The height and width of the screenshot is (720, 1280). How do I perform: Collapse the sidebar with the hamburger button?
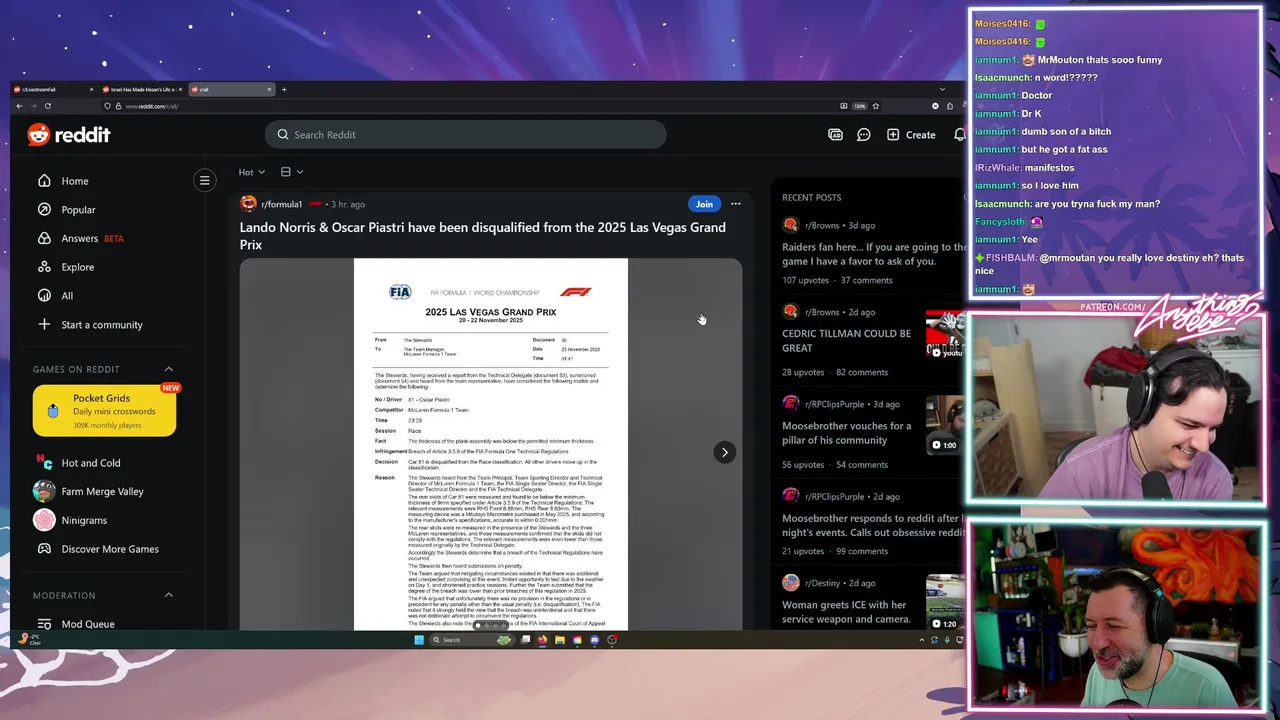click(204, 181)
